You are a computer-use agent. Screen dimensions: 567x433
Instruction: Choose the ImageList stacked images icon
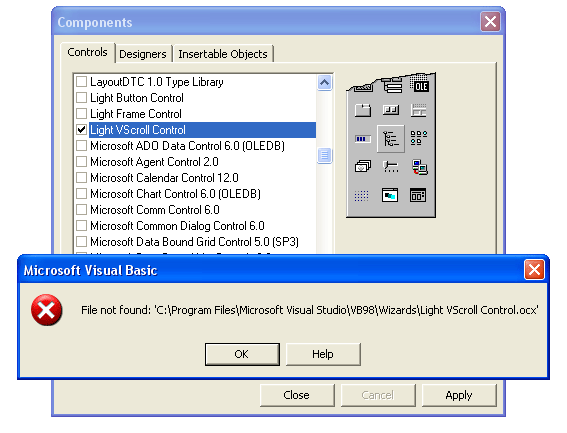pyautogui.click(x=363, y=166)
